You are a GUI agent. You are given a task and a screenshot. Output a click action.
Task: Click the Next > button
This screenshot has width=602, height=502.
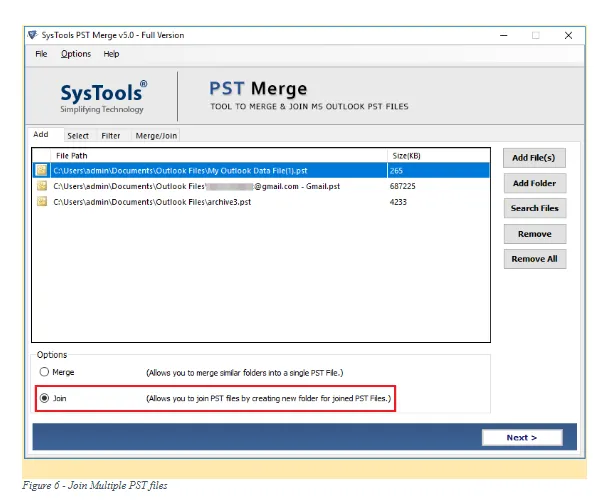522,438
